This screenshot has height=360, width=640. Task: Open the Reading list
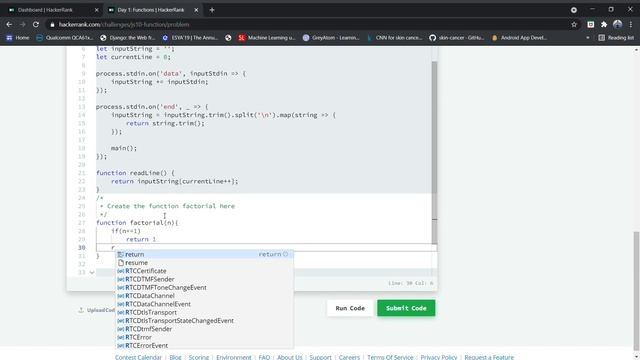tap(616, 38)
